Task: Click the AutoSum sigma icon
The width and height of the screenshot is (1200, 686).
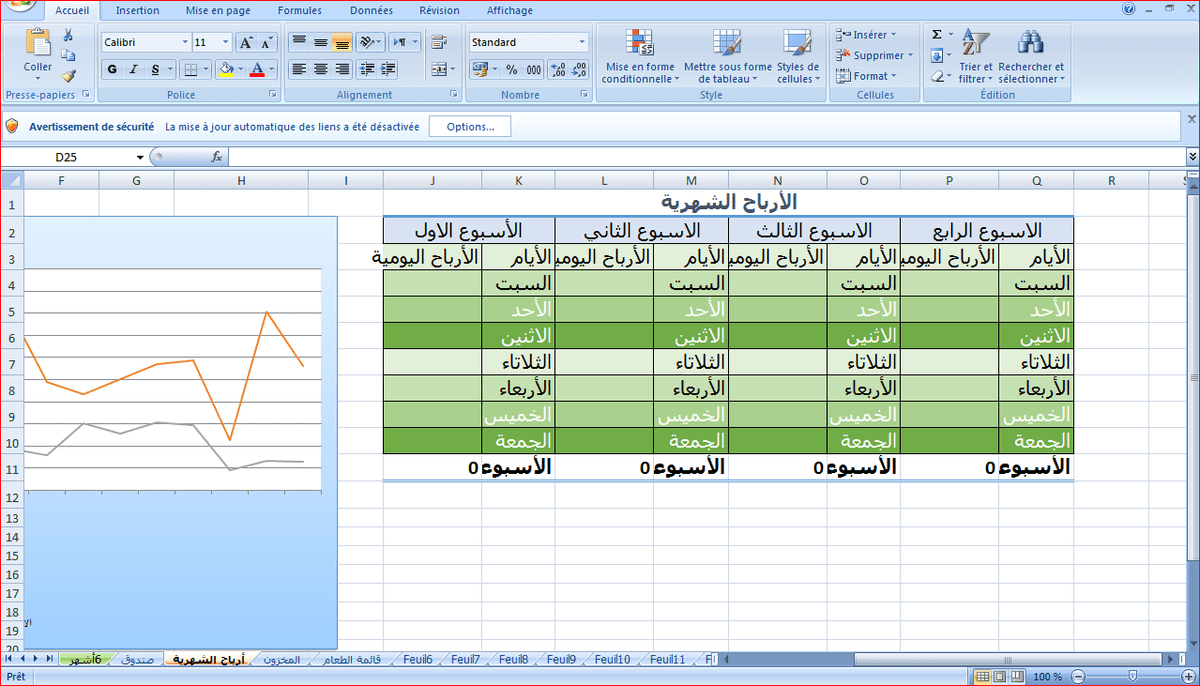Action: (937, 34)
